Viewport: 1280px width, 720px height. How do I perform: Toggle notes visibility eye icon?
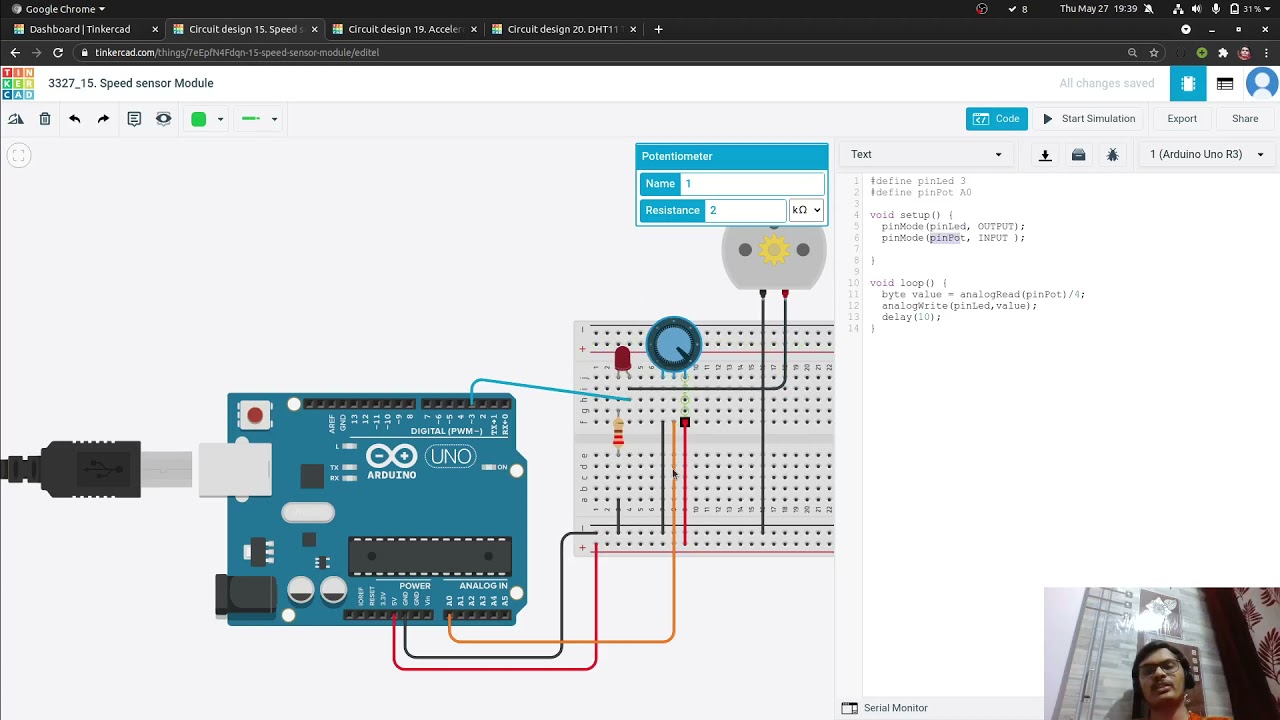164,119
